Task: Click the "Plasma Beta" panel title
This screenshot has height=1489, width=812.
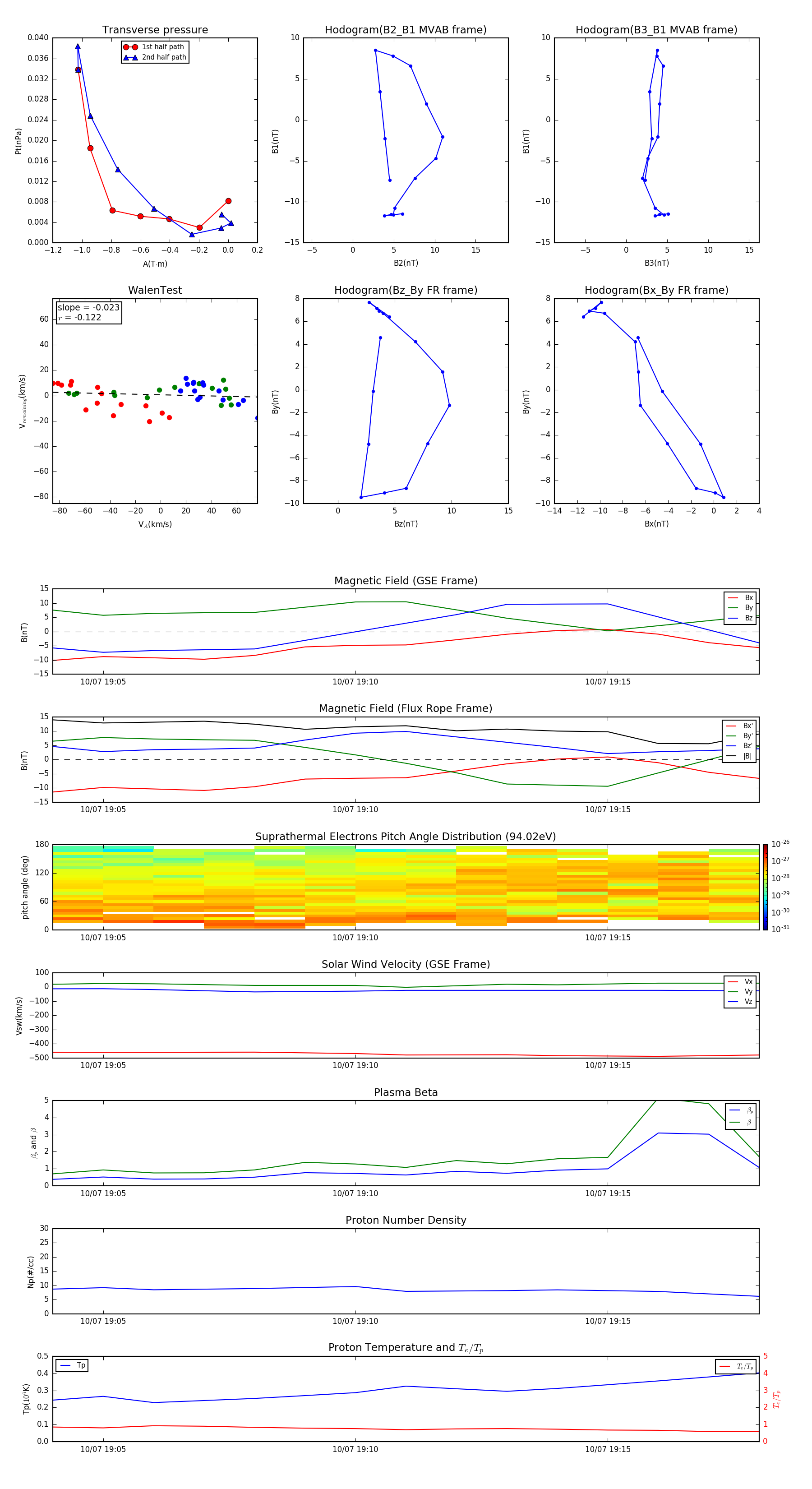Action: click(406, 1093)
